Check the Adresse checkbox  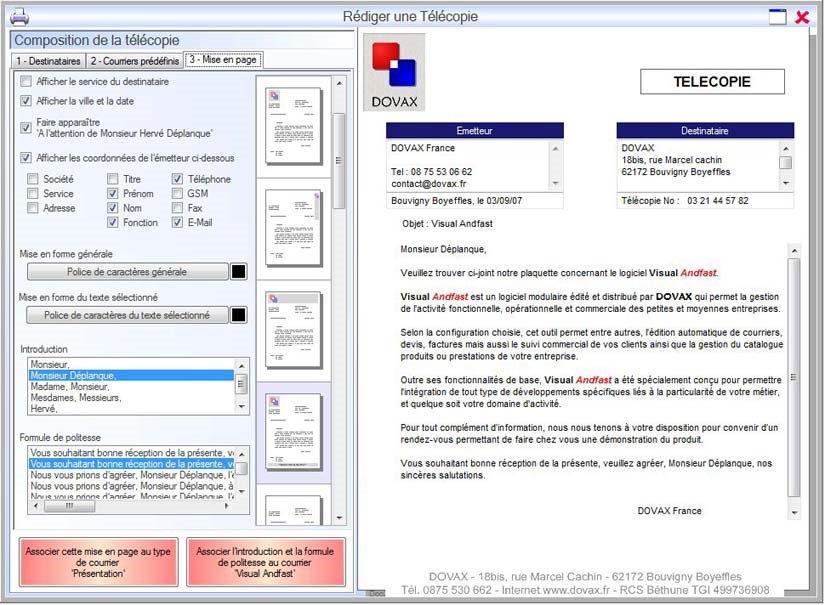[33, 208]
